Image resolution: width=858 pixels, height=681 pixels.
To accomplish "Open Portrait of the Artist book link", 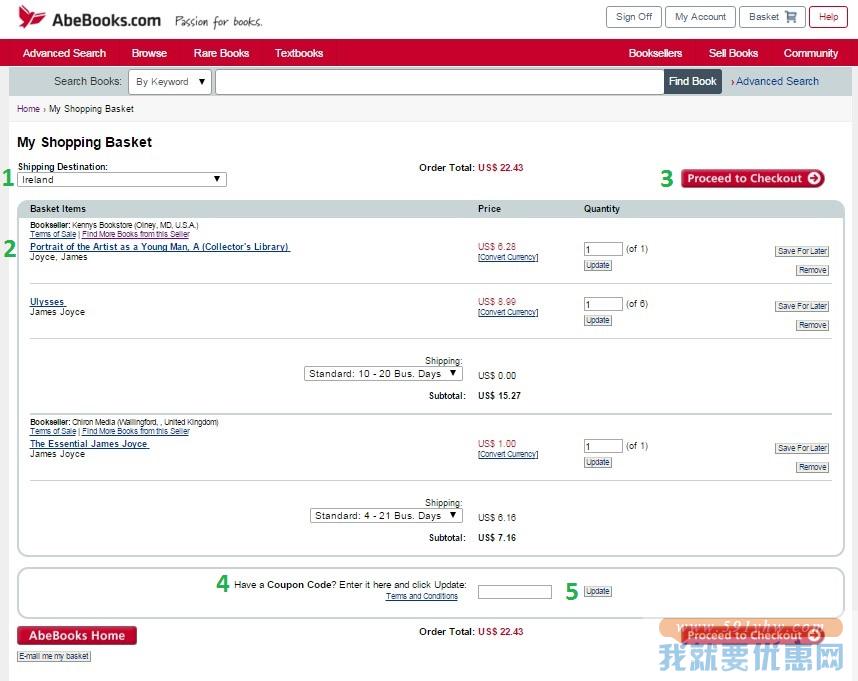I will pyautogui.click(x=160, y=247).
